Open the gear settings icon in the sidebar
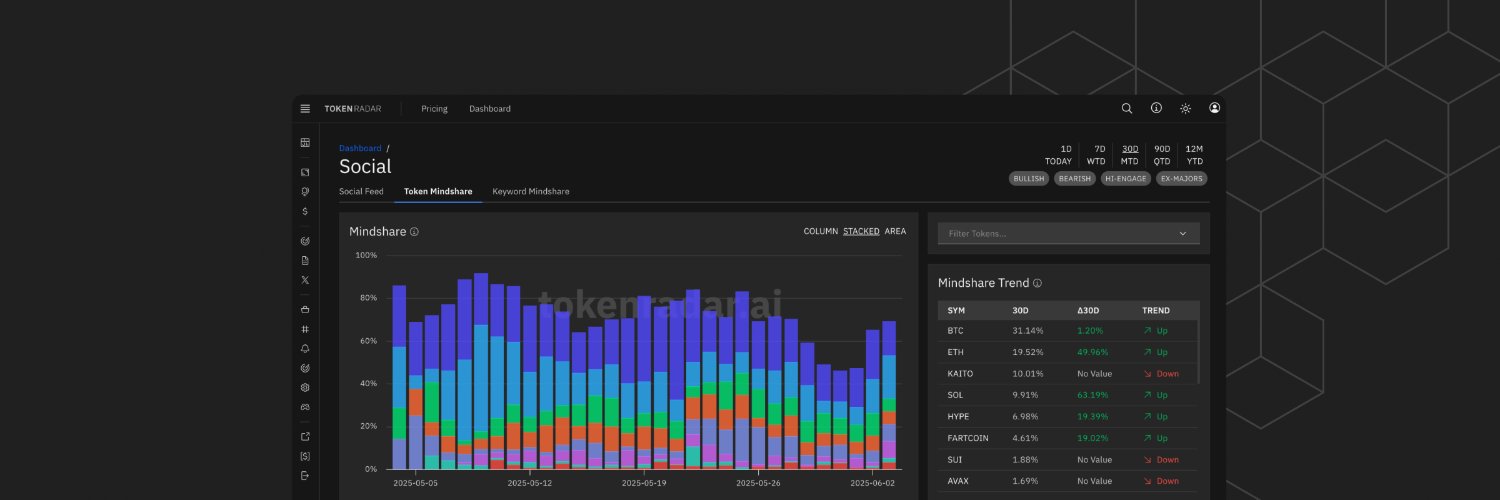 pyautogui.click(x=305, y=387)
